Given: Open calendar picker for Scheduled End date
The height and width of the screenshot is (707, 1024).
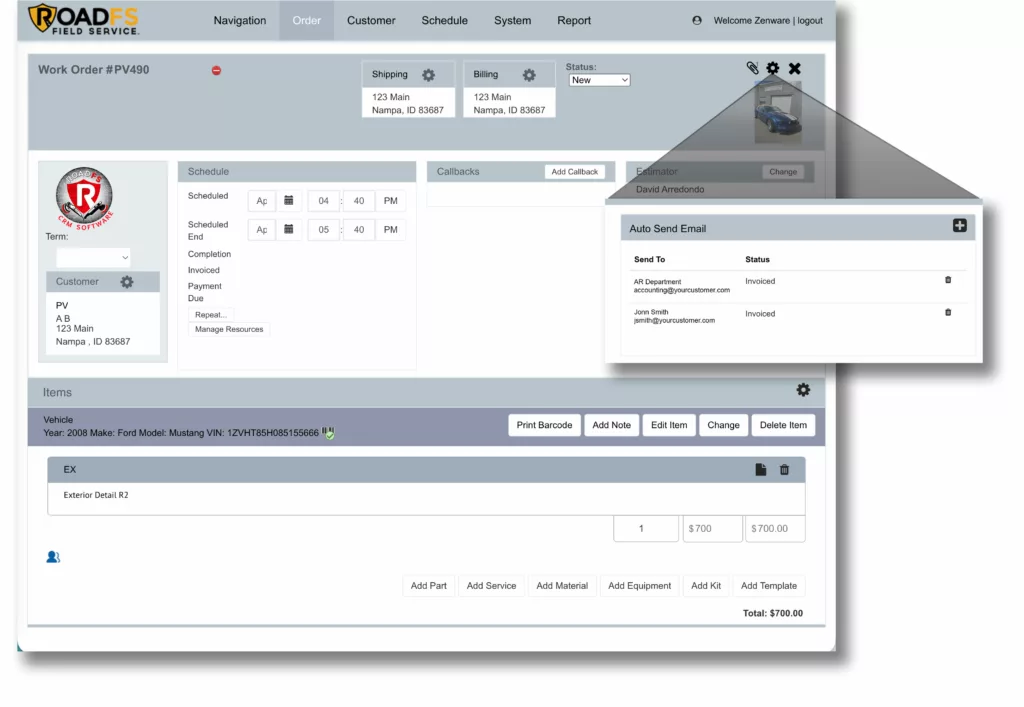Looking at the screenshot, I should click(x=289, y=229).
